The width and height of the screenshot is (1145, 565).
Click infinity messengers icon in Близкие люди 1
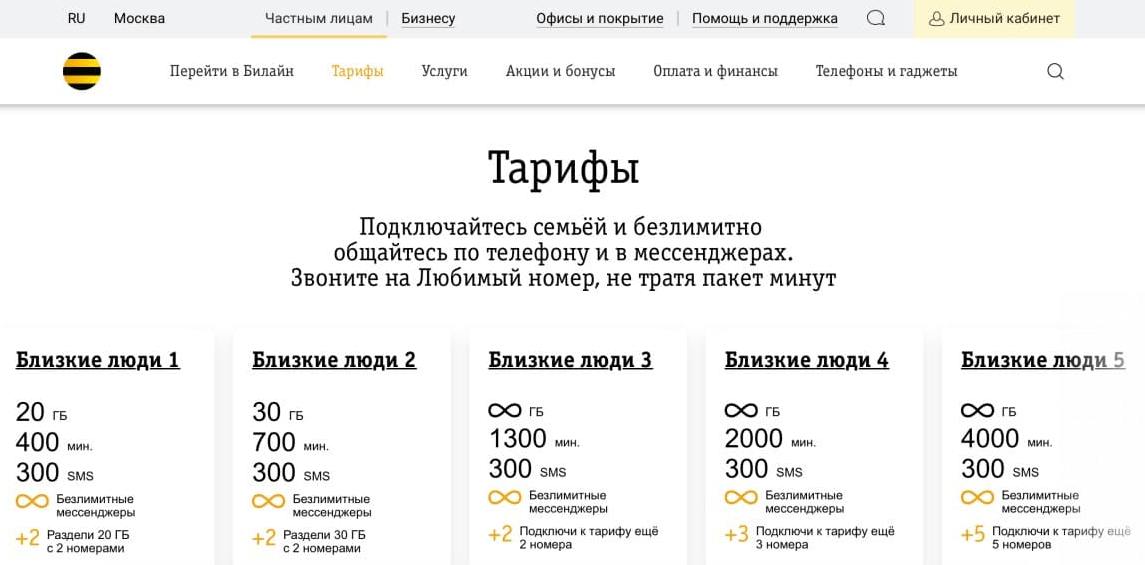(x=32, y=501)
